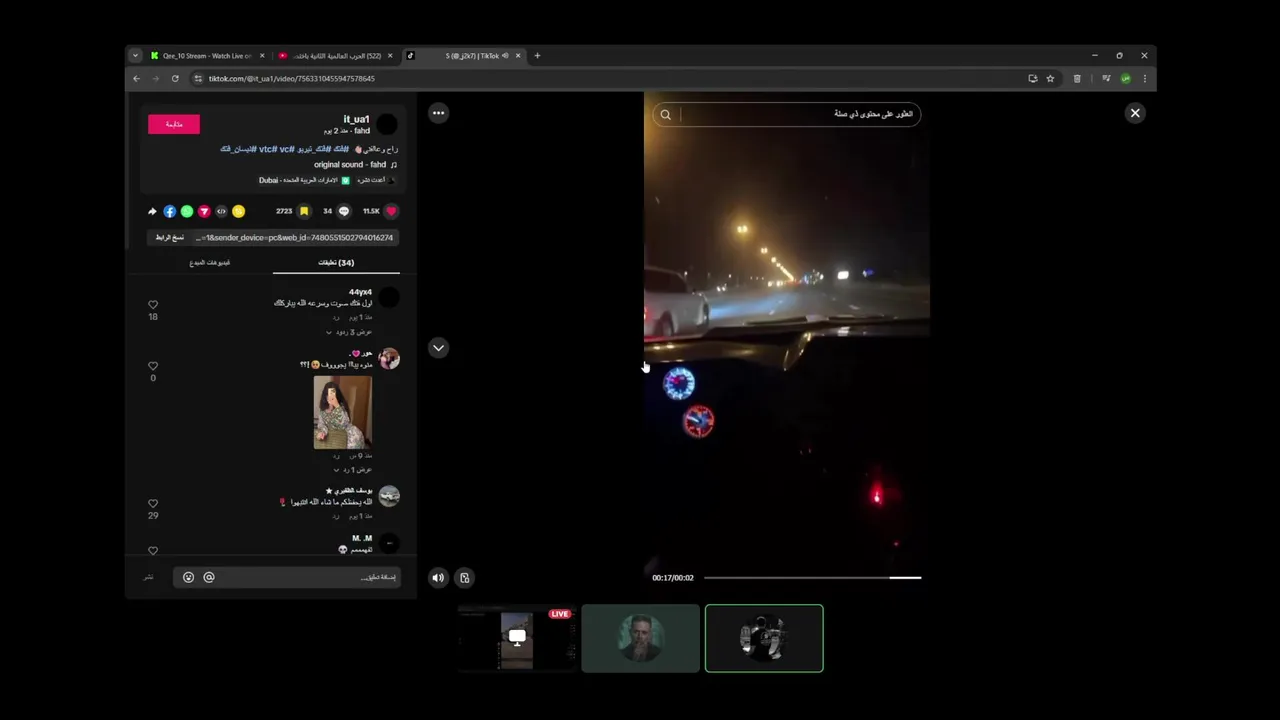Like the comment showing 29 likes
Screen dimensions: 1280x720
(153, 504)
